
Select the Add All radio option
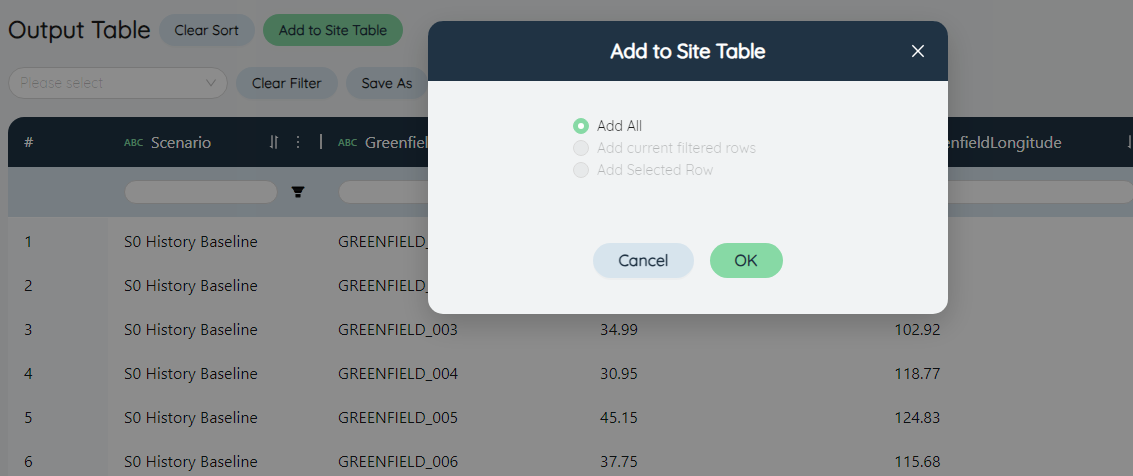click(x=581, y=126)
